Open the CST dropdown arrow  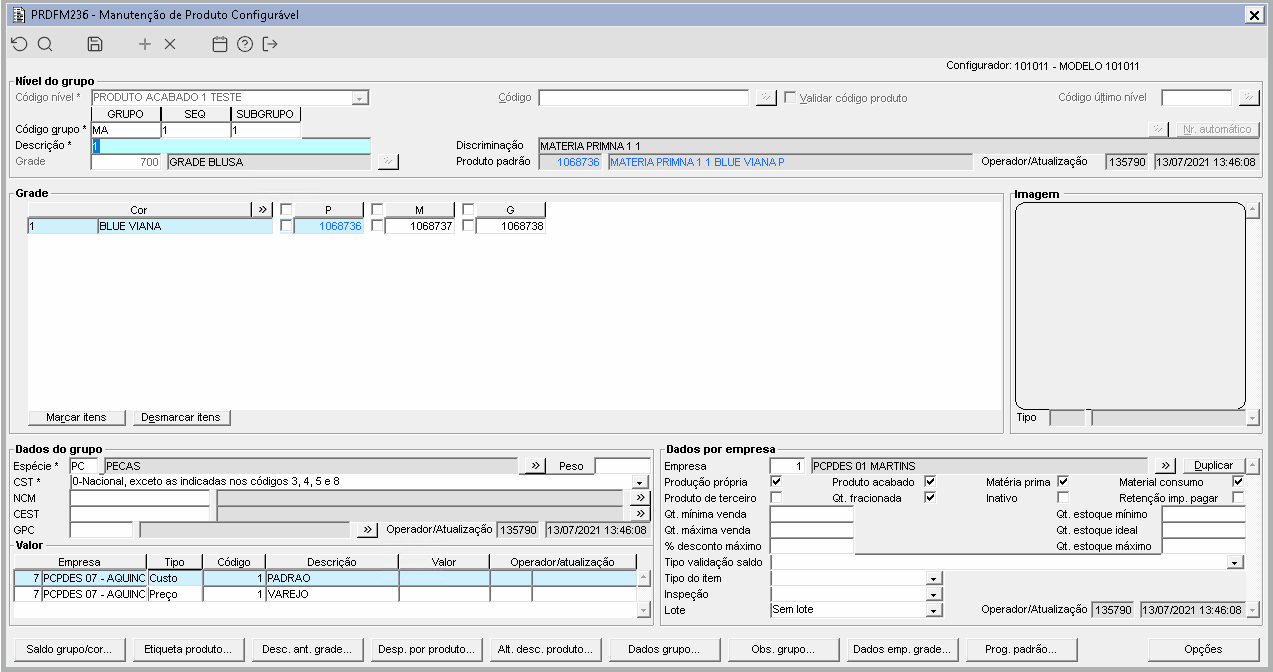click(x=641, y=482)
